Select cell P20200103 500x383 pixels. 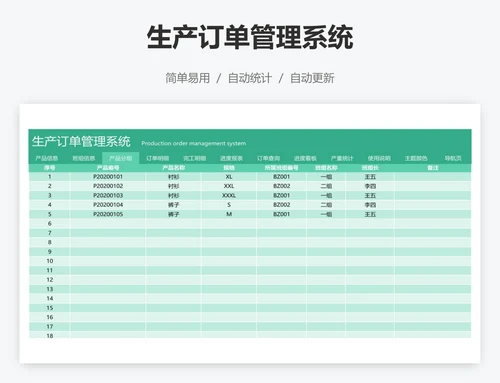point(108,195)
